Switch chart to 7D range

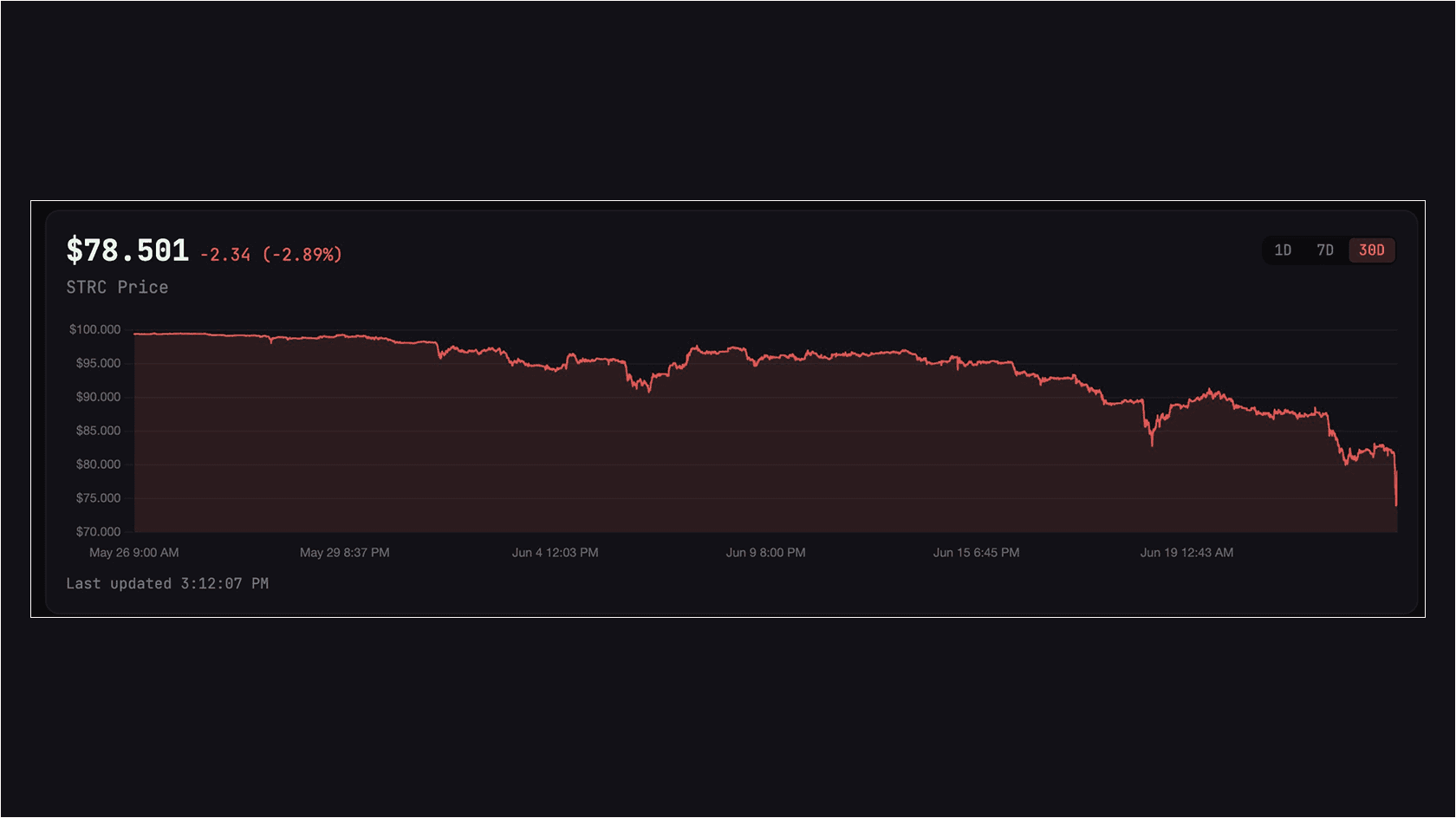click(x=1325, y=250)
